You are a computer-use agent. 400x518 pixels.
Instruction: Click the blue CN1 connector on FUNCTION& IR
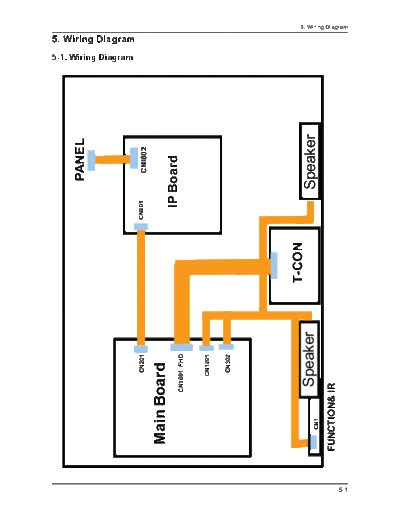click(313, 442)
